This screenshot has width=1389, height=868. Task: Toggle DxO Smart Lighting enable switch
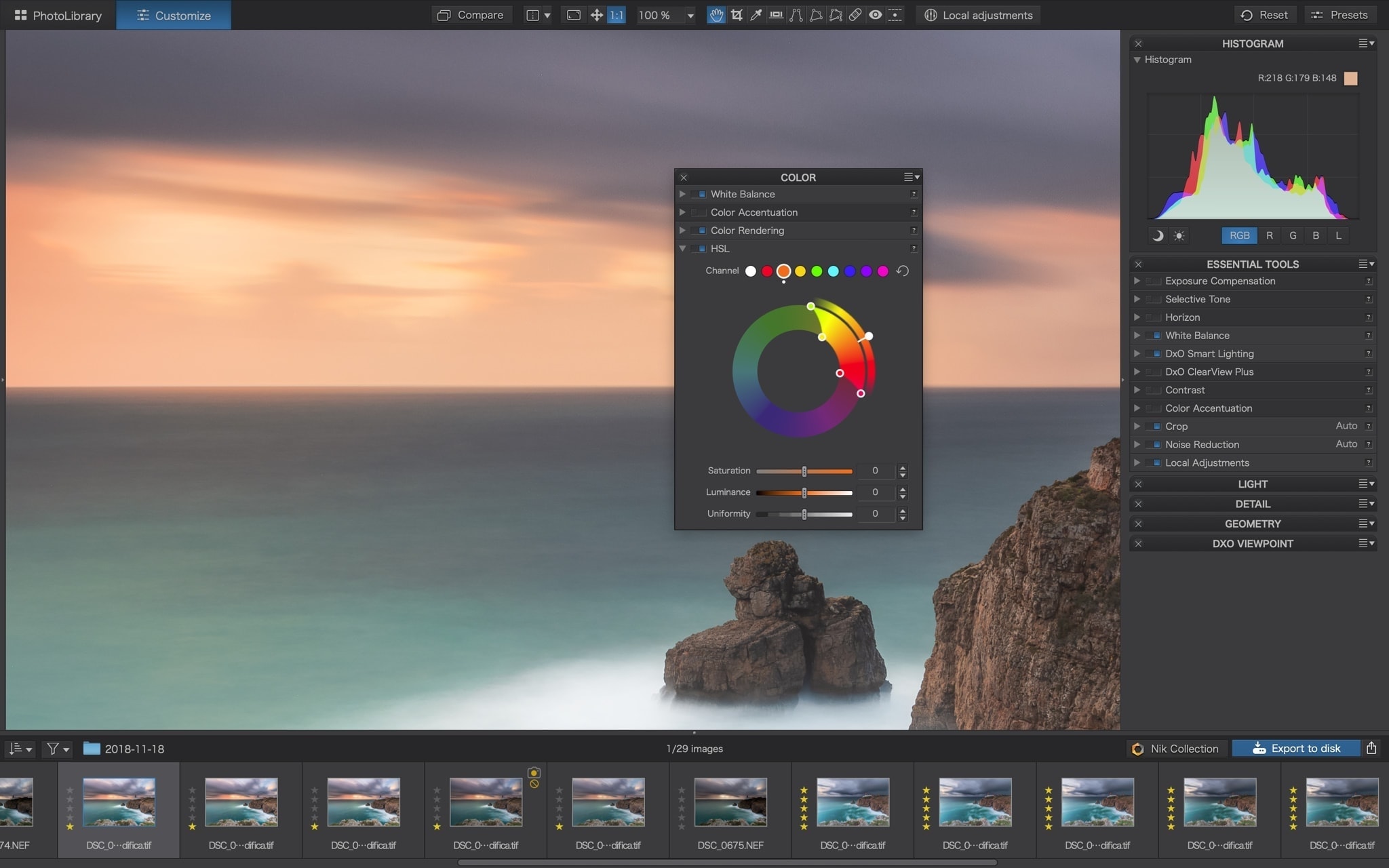[x=1154, y=353]
